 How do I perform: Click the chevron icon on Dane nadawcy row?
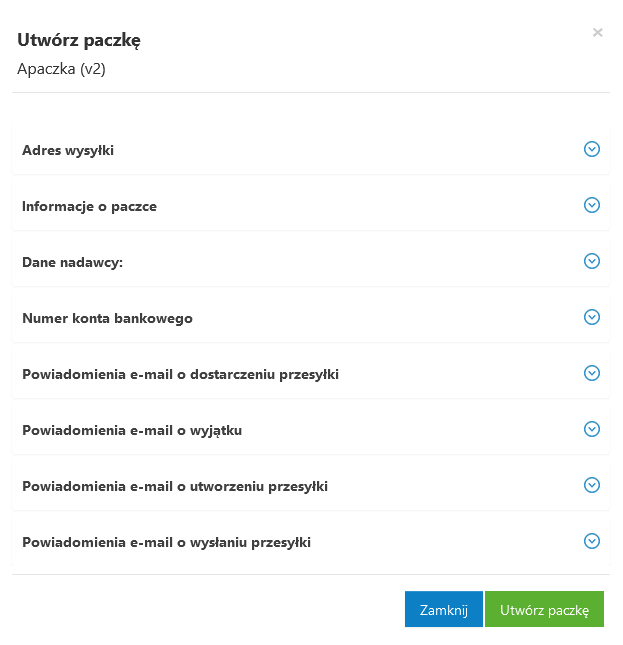(591, 261)
